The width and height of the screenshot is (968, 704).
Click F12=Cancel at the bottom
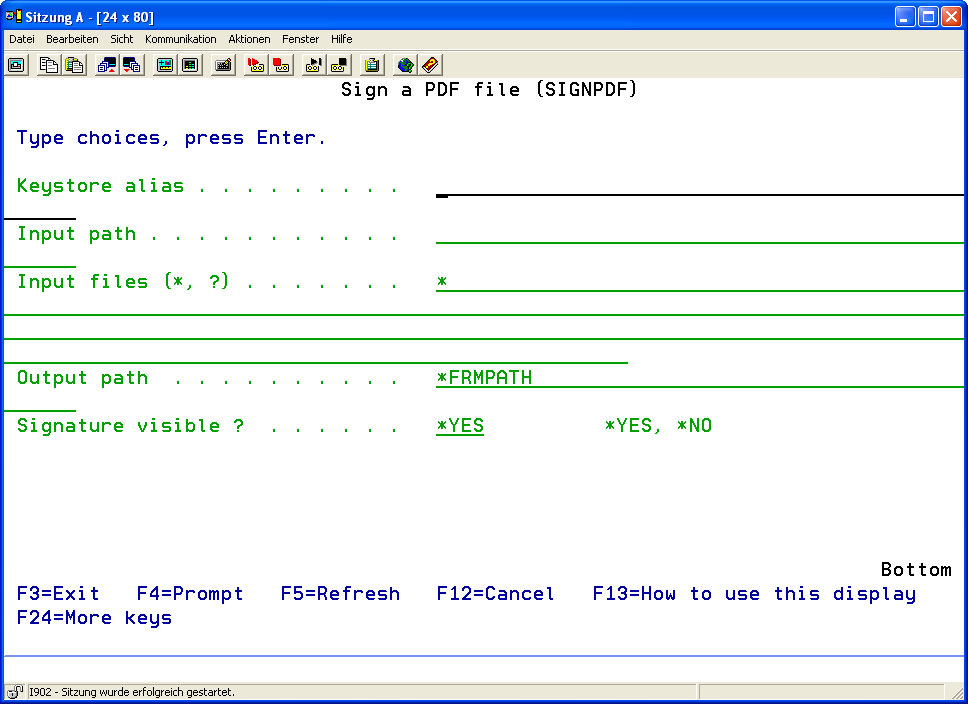click(x=495, y=594)
